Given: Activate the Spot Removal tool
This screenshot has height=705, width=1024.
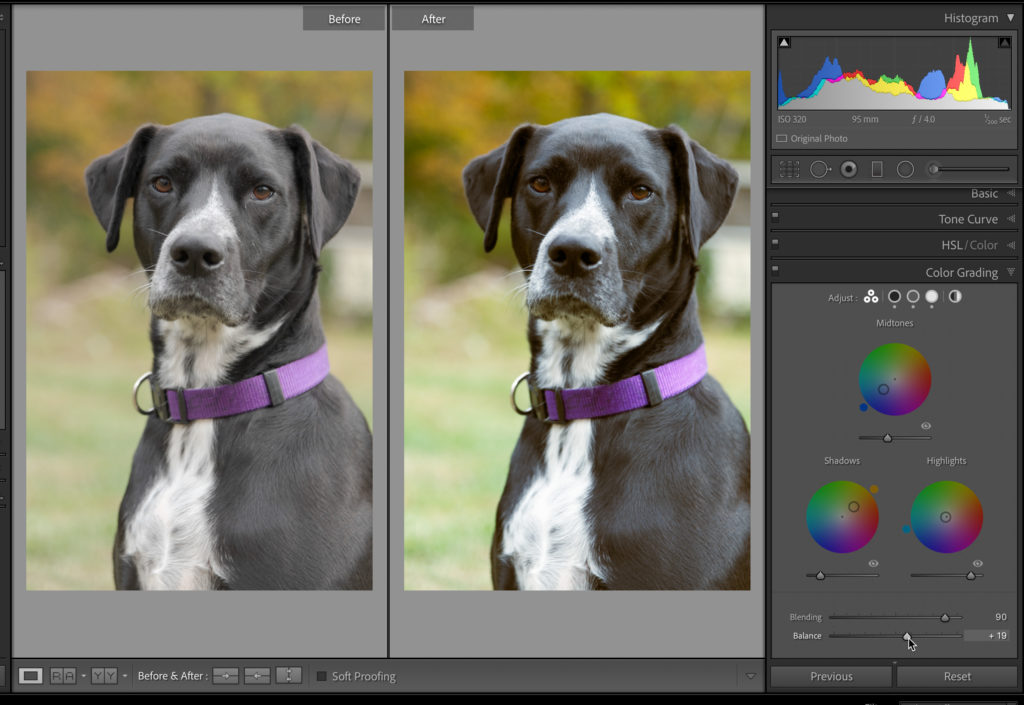Looking at the screenshot, I should pos(819,169).
